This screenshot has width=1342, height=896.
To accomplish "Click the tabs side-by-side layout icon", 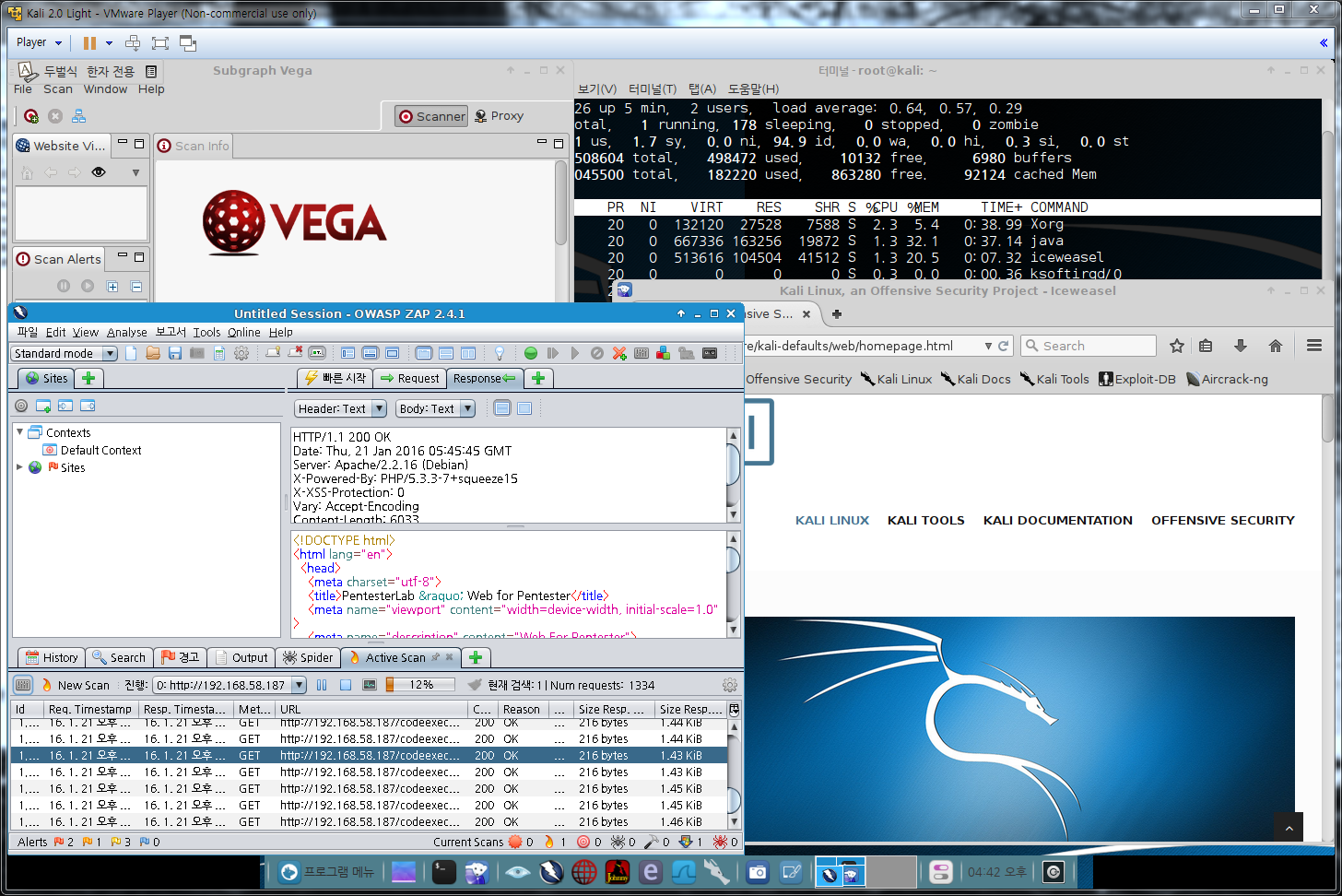I will (467, 353).
